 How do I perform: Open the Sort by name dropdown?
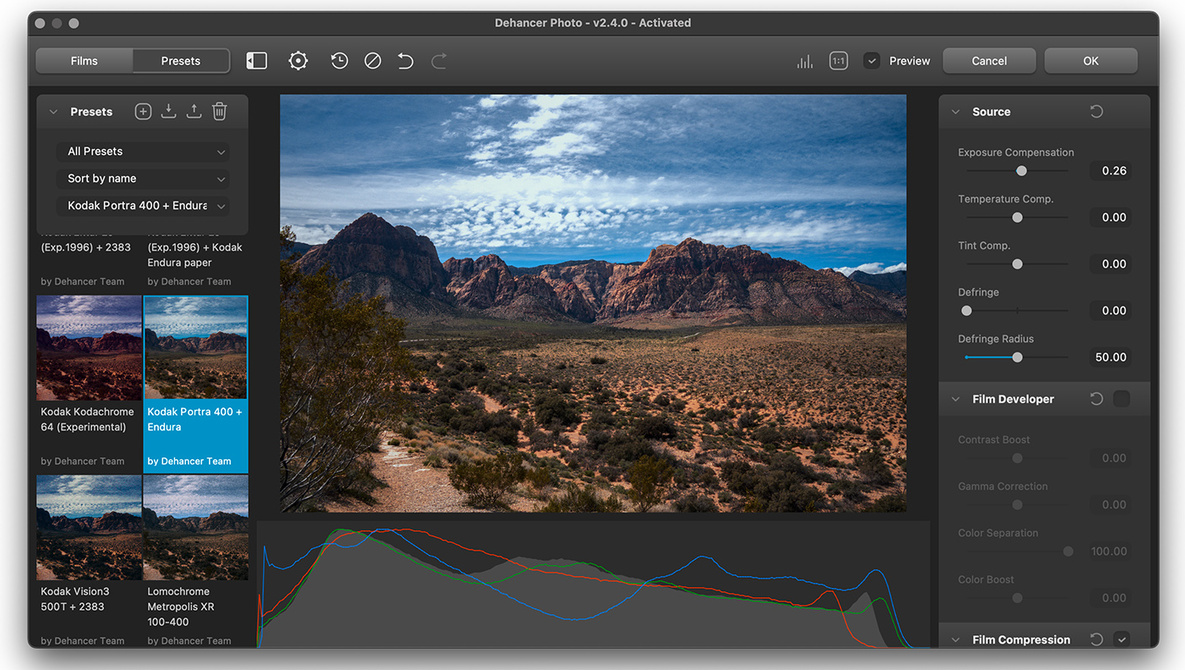[x=143, y=179]
